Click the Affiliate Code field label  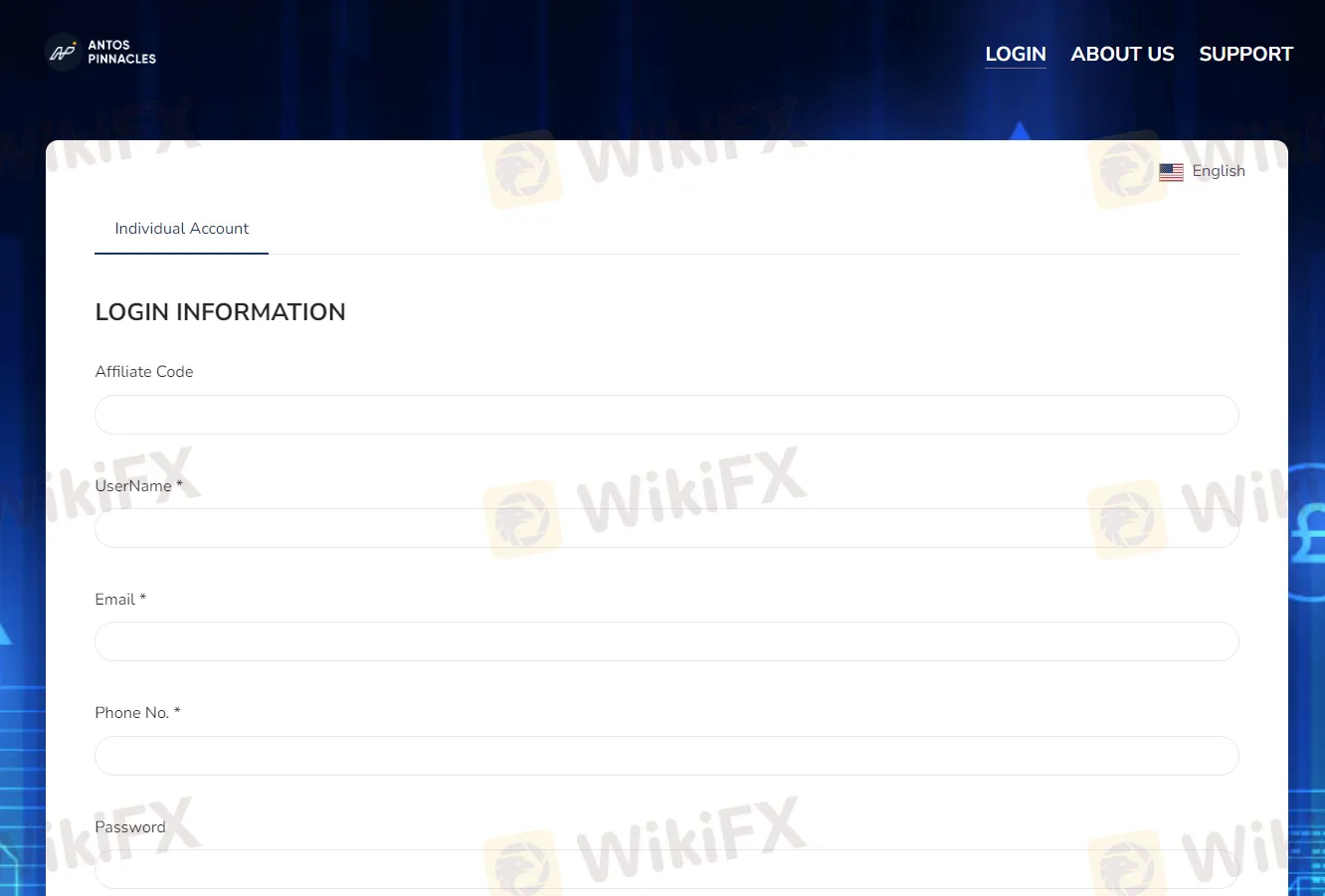(144, 372)
